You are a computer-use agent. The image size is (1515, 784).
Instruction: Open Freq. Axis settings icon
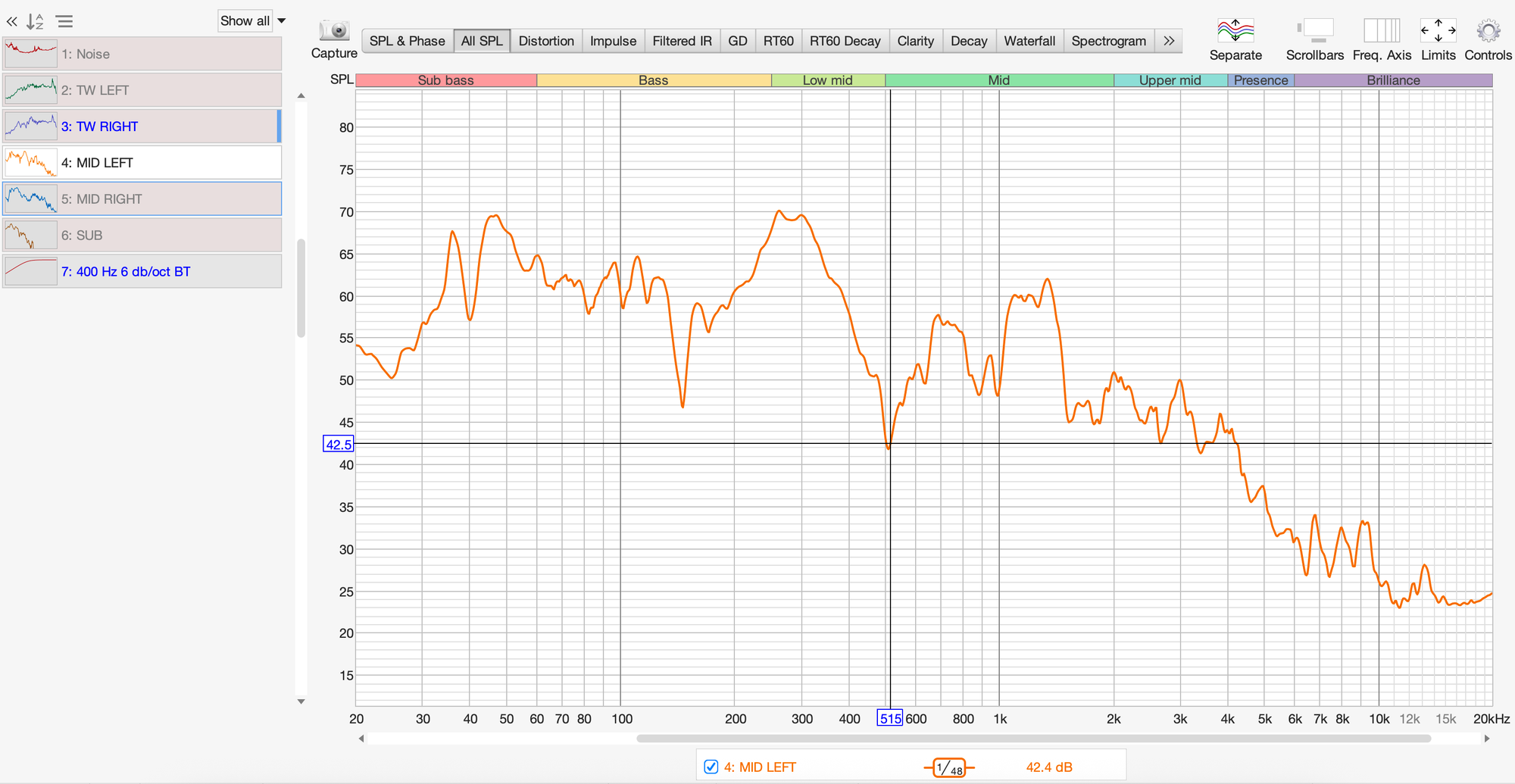pyautogui.click(x=1382, y=31)
